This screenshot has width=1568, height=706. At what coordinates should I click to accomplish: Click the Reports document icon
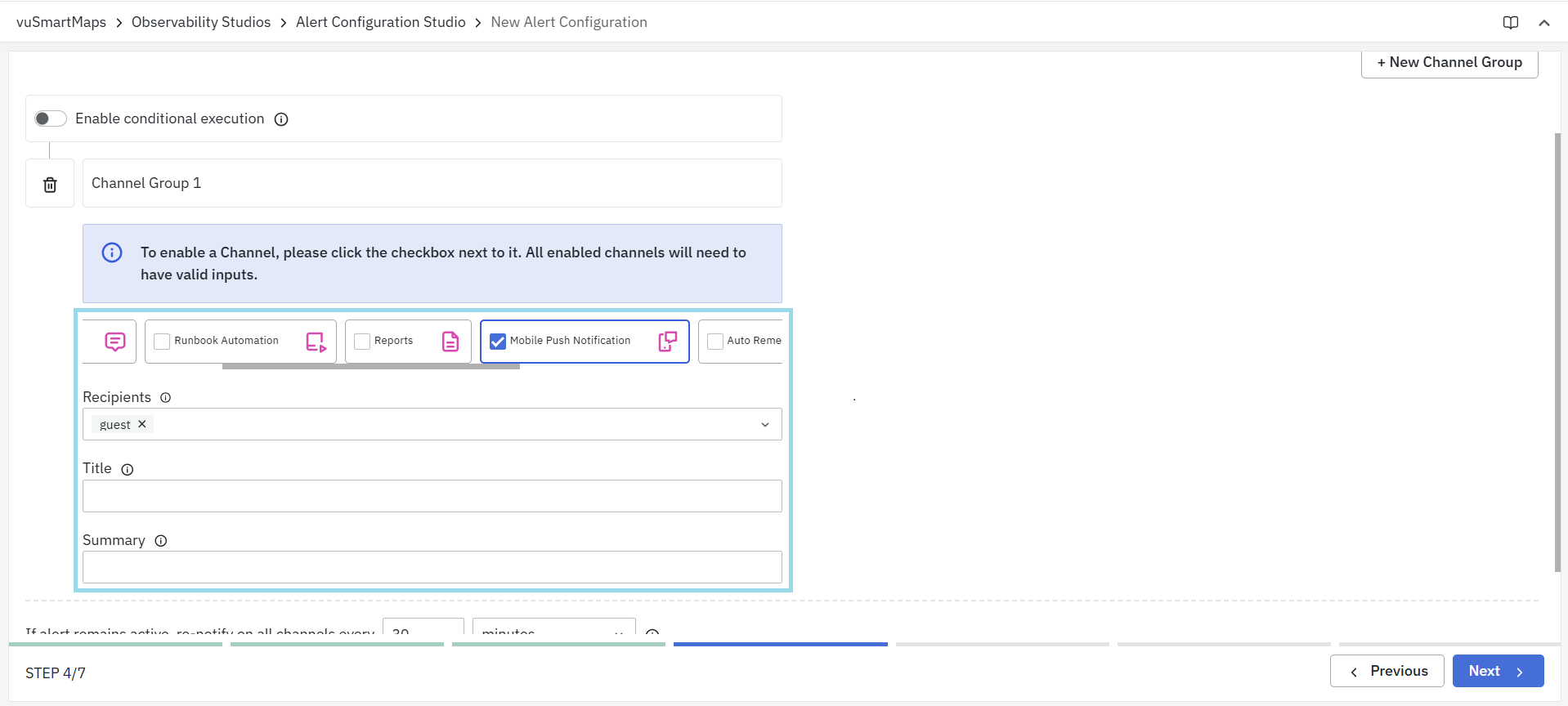coord(450,342)
